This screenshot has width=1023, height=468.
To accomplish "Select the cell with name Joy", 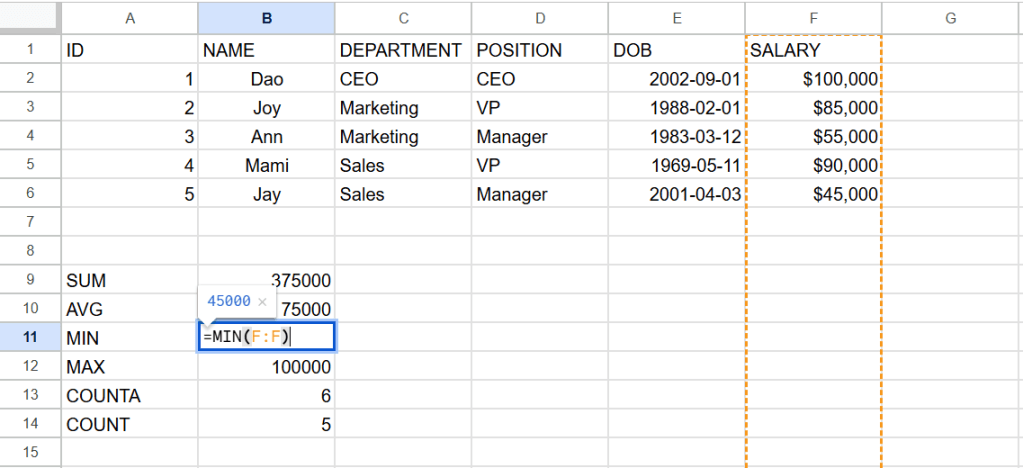I will 266,108.
